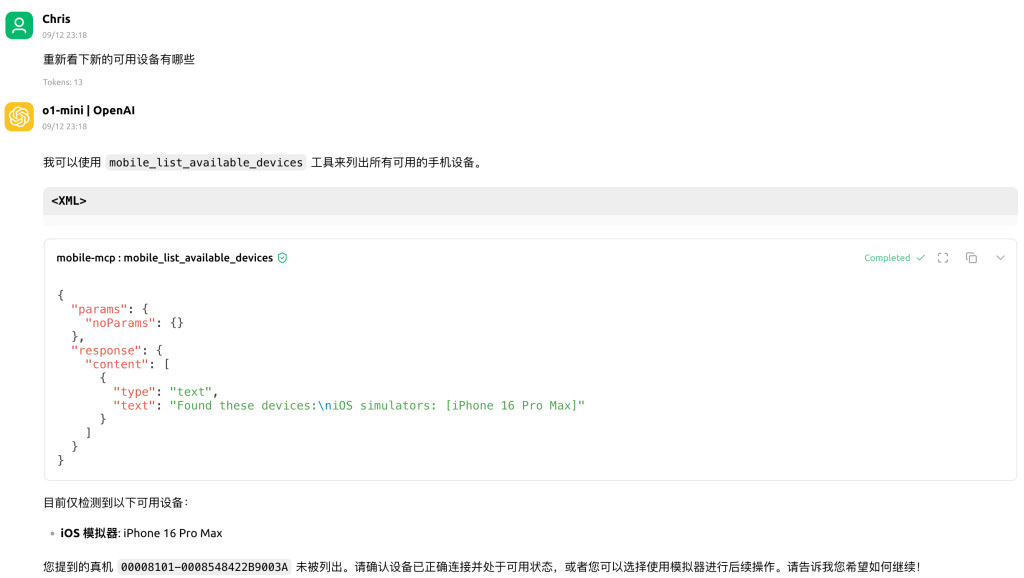Click the green Completed checkmark icon
Viewport: 1024px width, 578px height.
pyautogui.click(x=921, y=258)
